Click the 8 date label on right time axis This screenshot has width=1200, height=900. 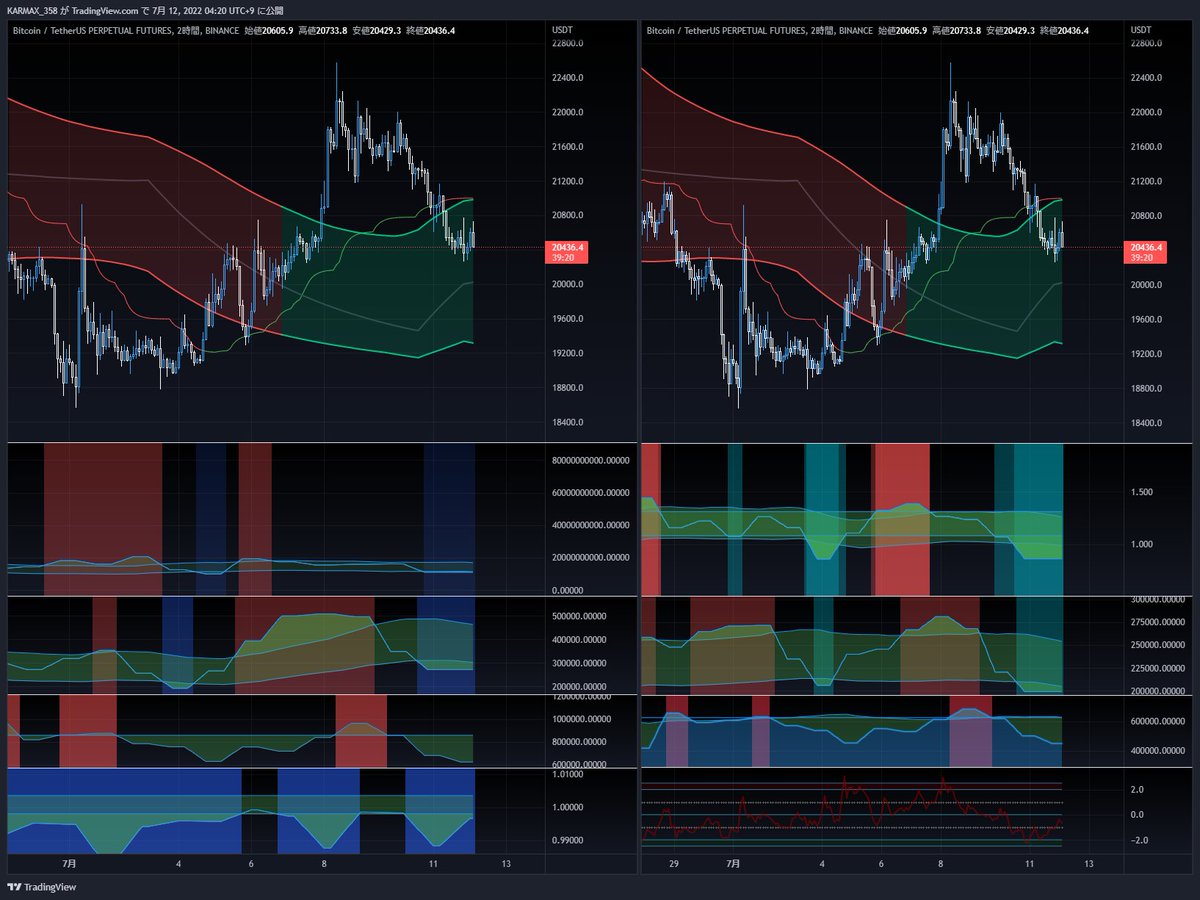(x=940, y=863)
